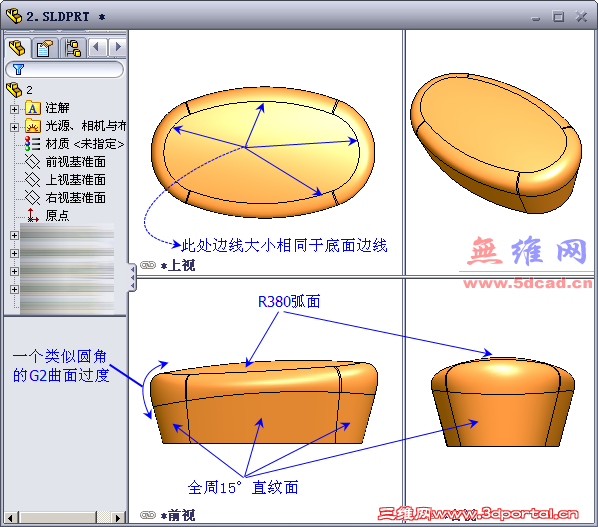The image size is (598, 527).
Task: Click the 材质 <未指定> material item
Action: coord(85,144)
